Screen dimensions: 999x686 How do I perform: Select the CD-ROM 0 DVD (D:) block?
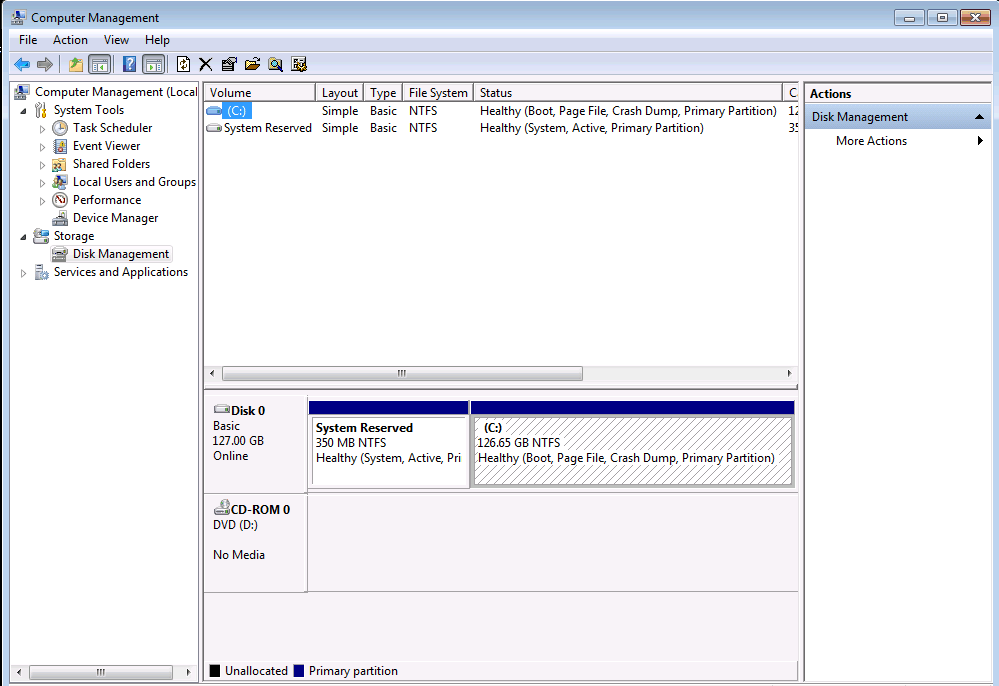[255, 543]
